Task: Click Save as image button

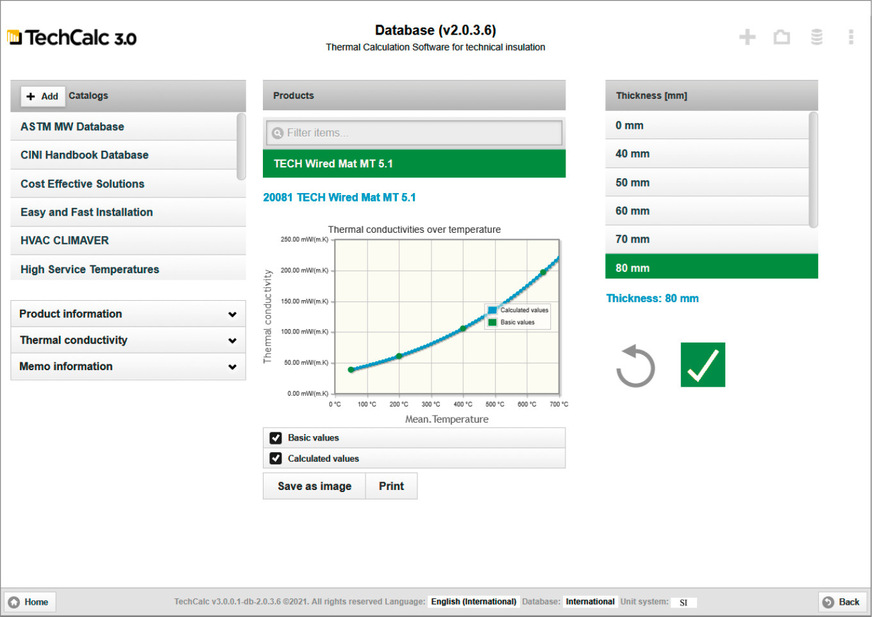Action: coord(314,486)
